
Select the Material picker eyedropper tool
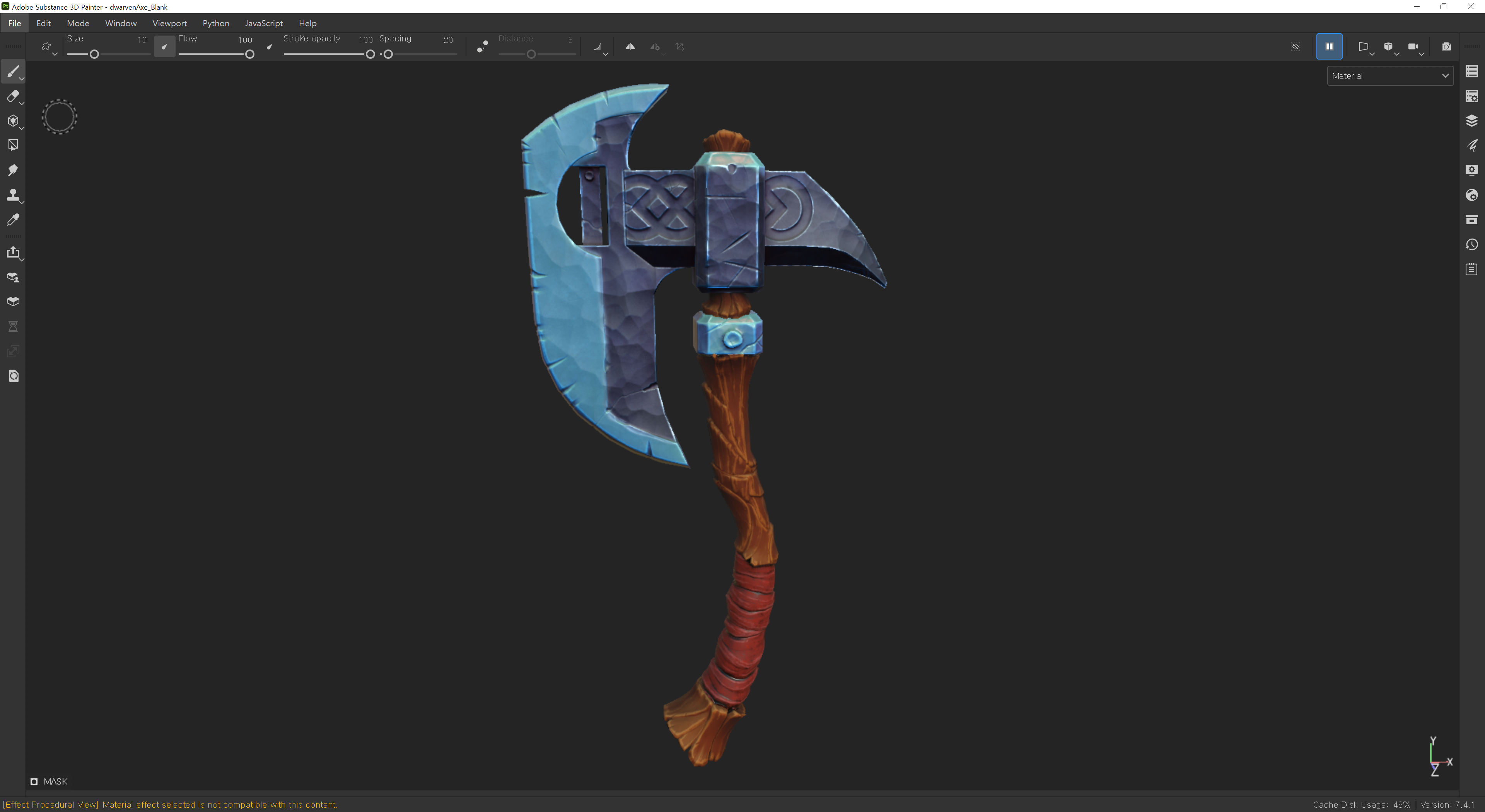click(x=13, y=220)
